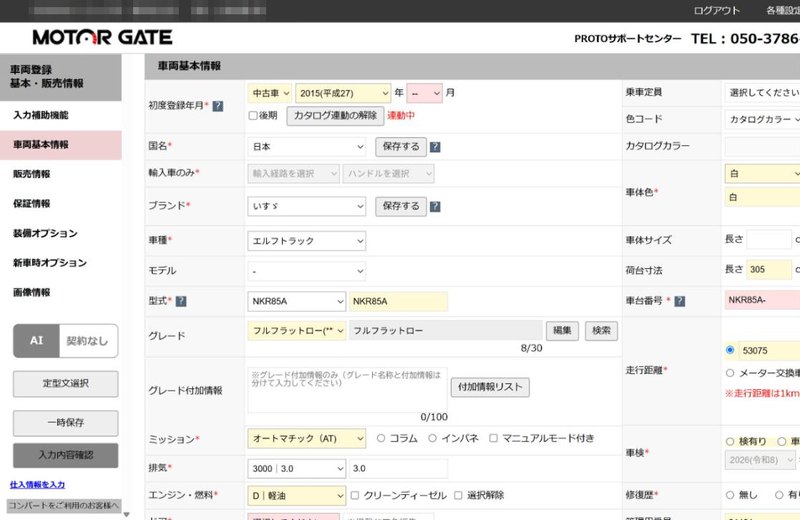Image resolution: width=800 pixels, height=520 pixels.
Task: Click the 車体サイズ 長さ field
Action: point(769,239)
